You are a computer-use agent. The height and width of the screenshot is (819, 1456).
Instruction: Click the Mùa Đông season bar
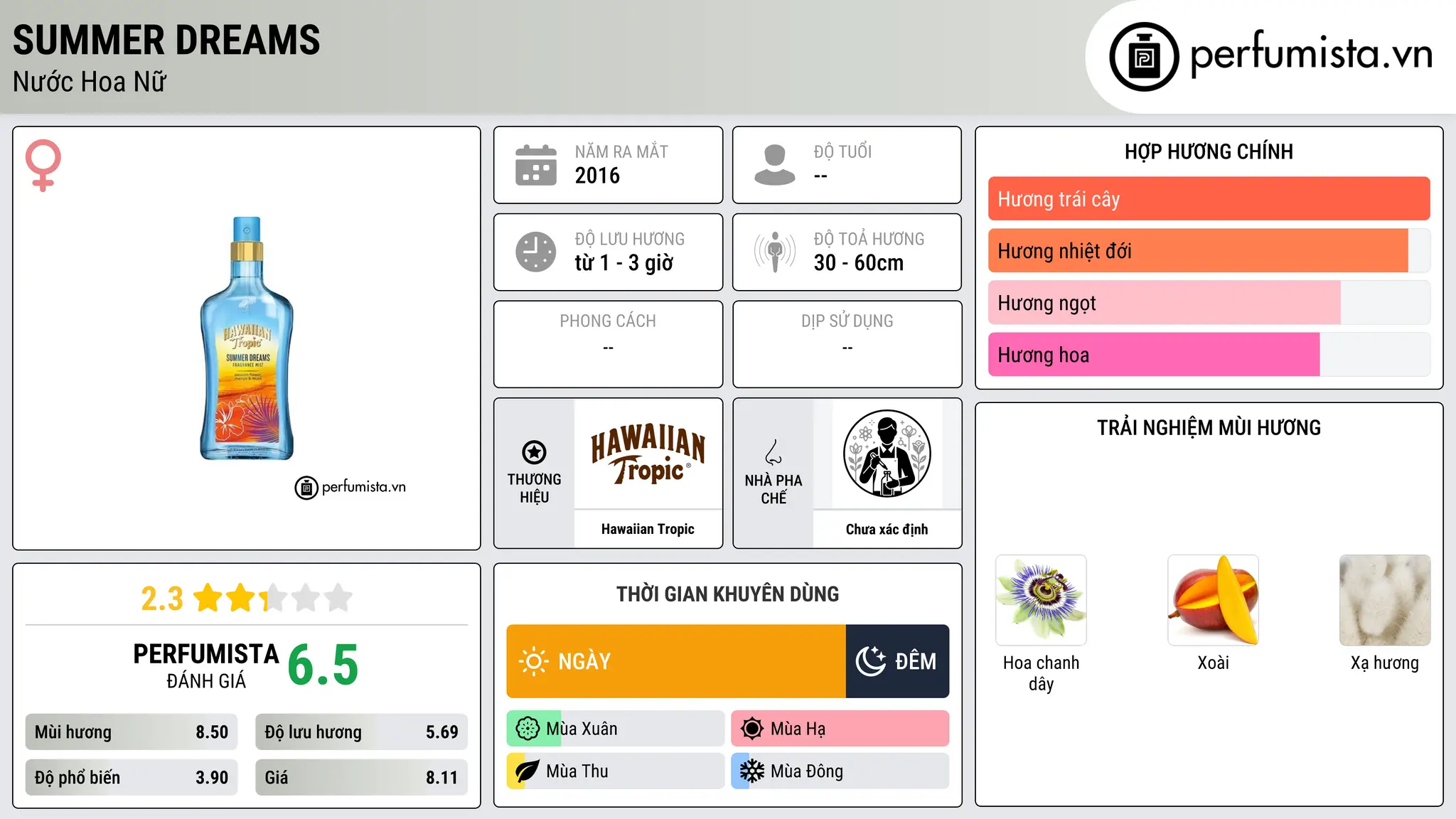tap(840, 771)
